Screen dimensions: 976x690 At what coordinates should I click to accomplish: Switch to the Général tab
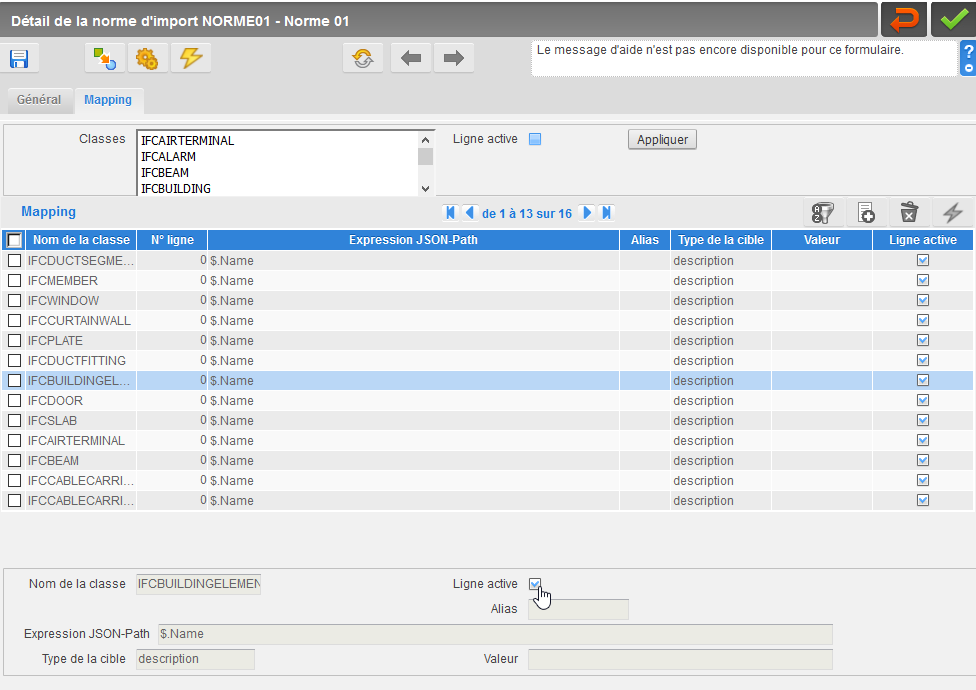click(x=39, y=100)
